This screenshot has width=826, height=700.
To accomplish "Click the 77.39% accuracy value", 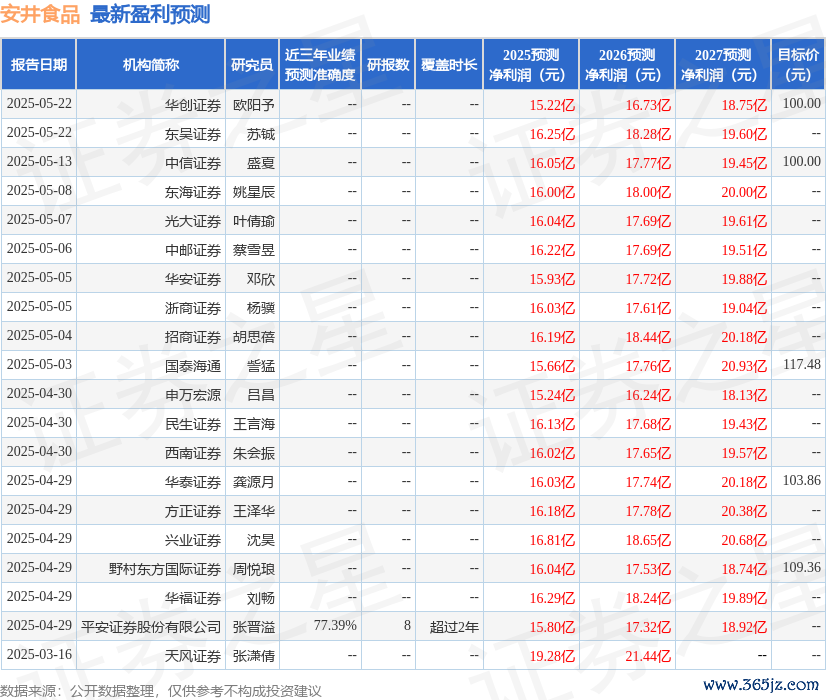I will 335,625.
